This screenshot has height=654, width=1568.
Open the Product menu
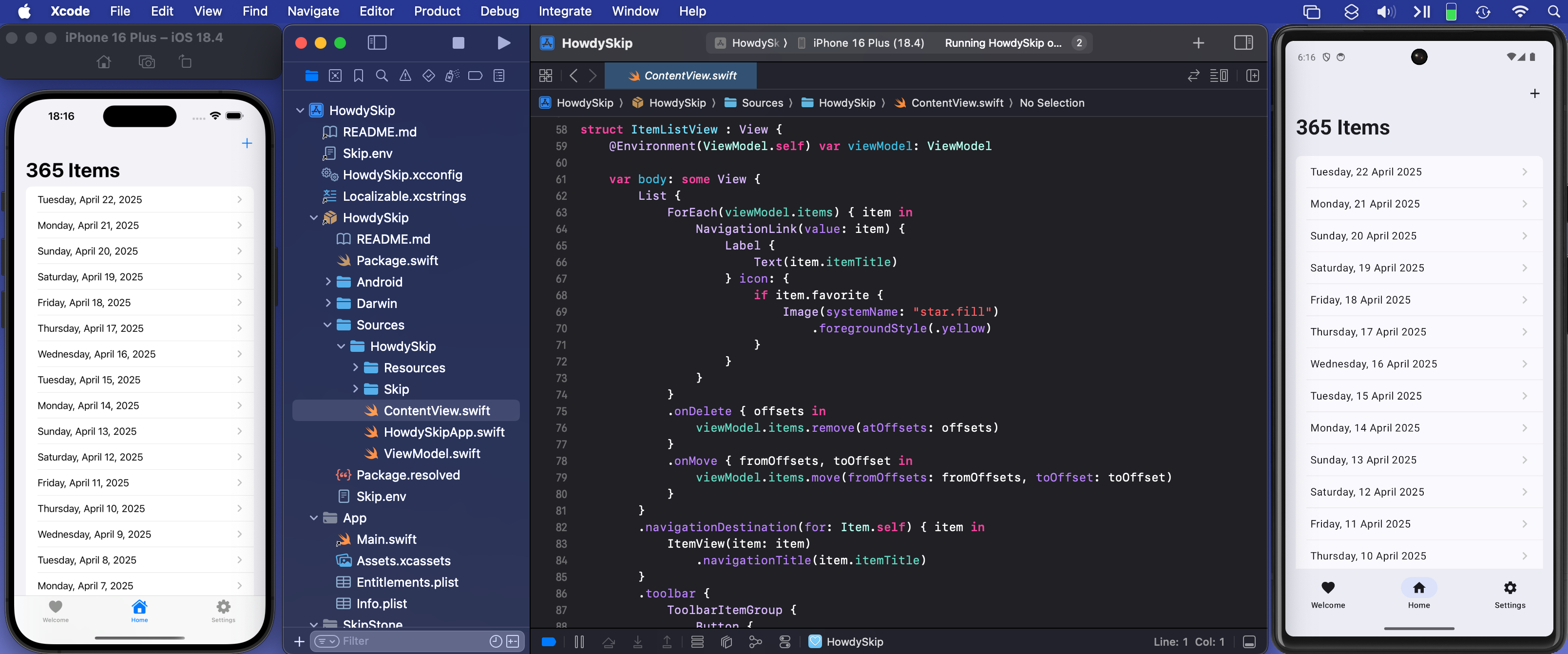click(x=437, y=11)
